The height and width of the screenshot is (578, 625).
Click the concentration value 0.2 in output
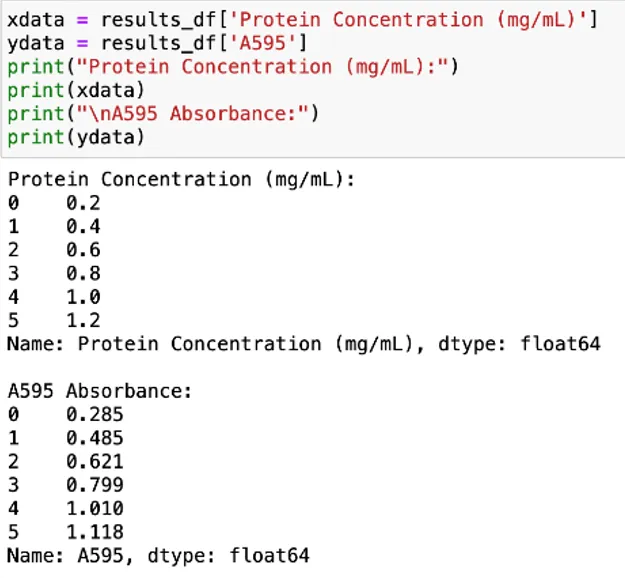[83, 203]
